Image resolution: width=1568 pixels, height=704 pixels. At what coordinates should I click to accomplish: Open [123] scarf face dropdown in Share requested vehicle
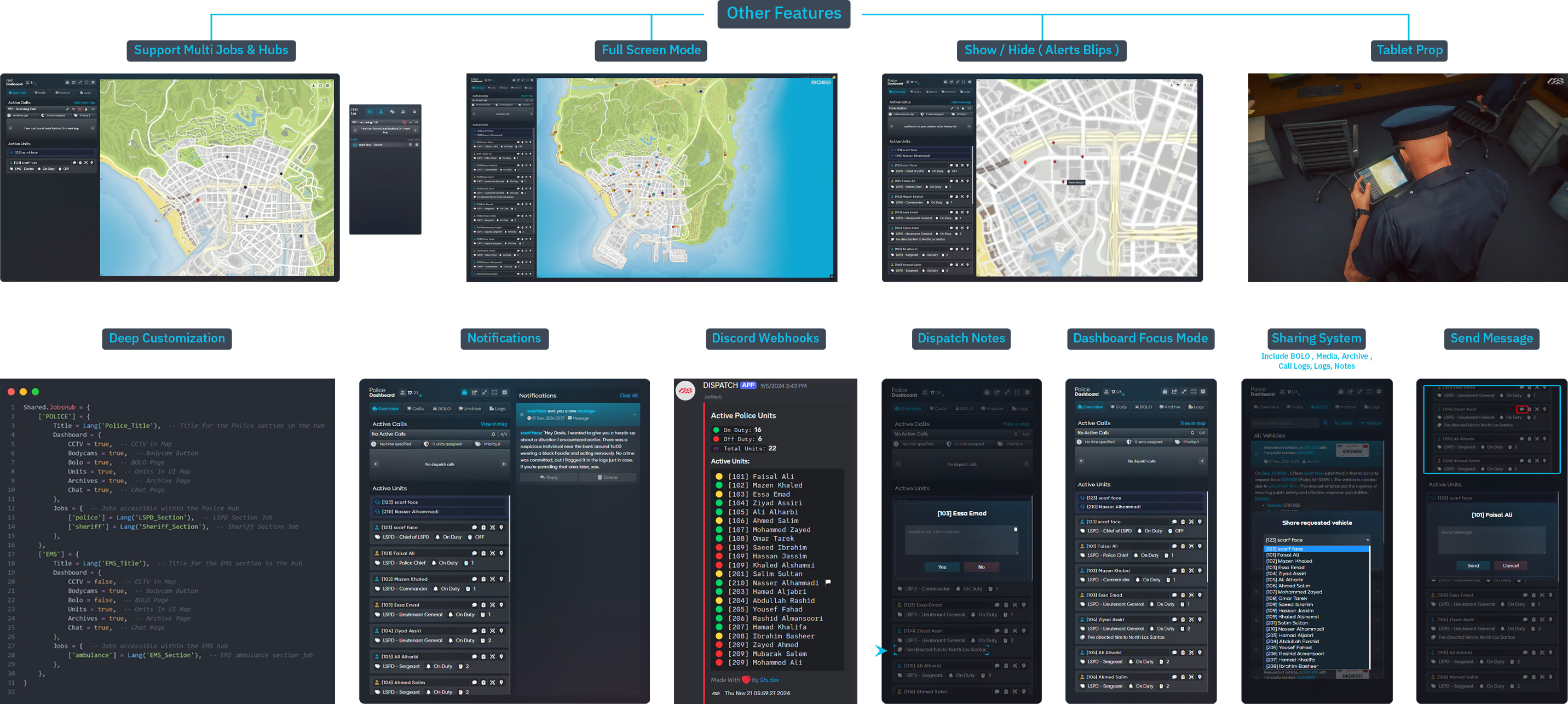point(1317,540)
